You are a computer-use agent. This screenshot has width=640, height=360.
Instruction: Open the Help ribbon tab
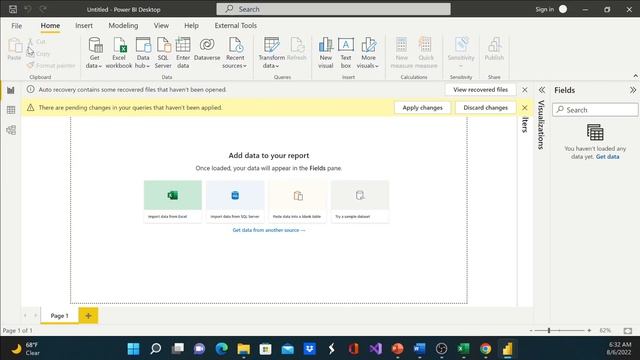[x=191, y=25]
